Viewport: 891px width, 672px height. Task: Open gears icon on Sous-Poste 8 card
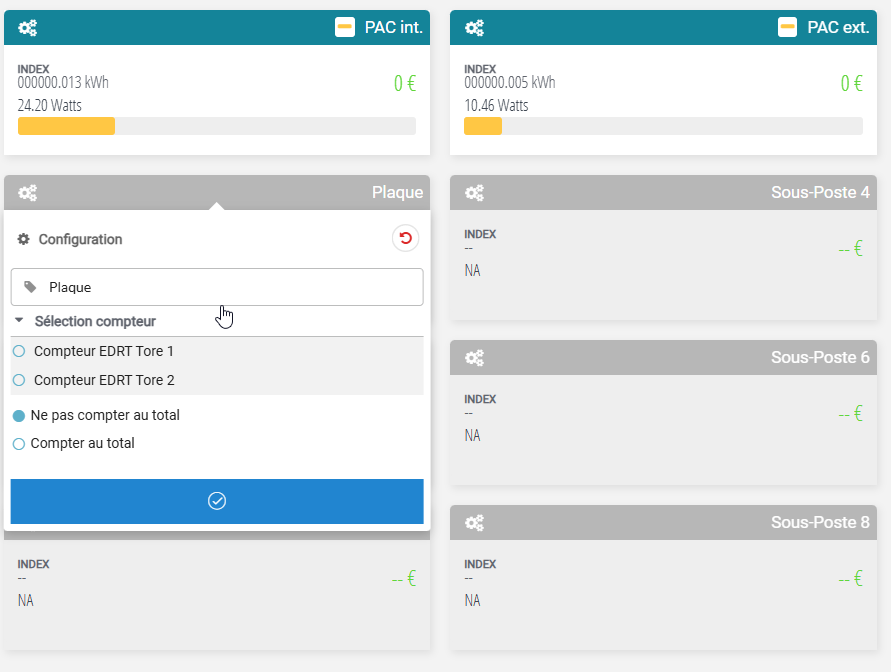coord(475,523)
